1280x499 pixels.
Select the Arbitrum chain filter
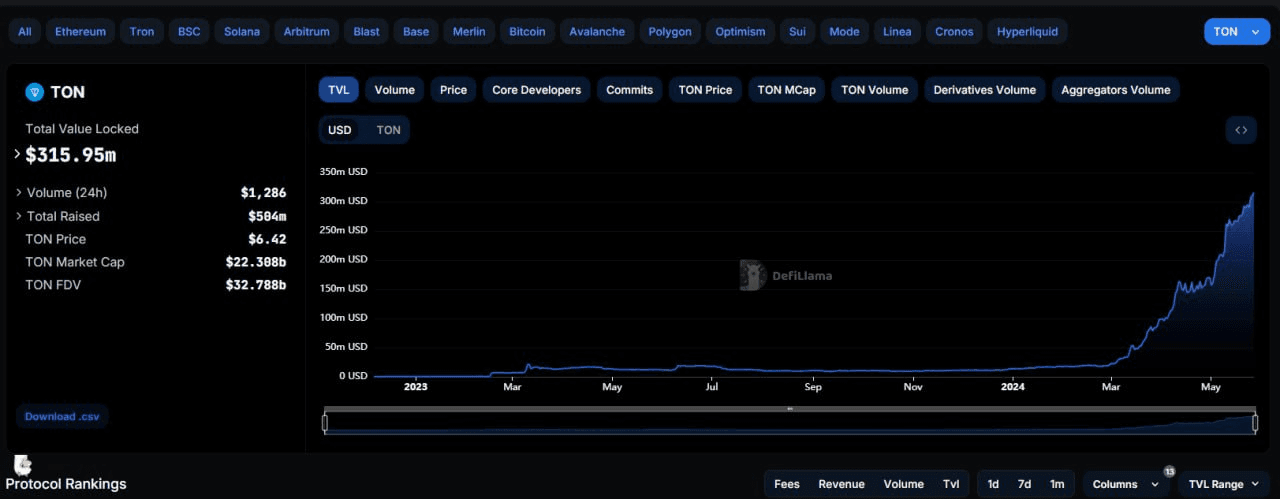(x=306, y=32)
